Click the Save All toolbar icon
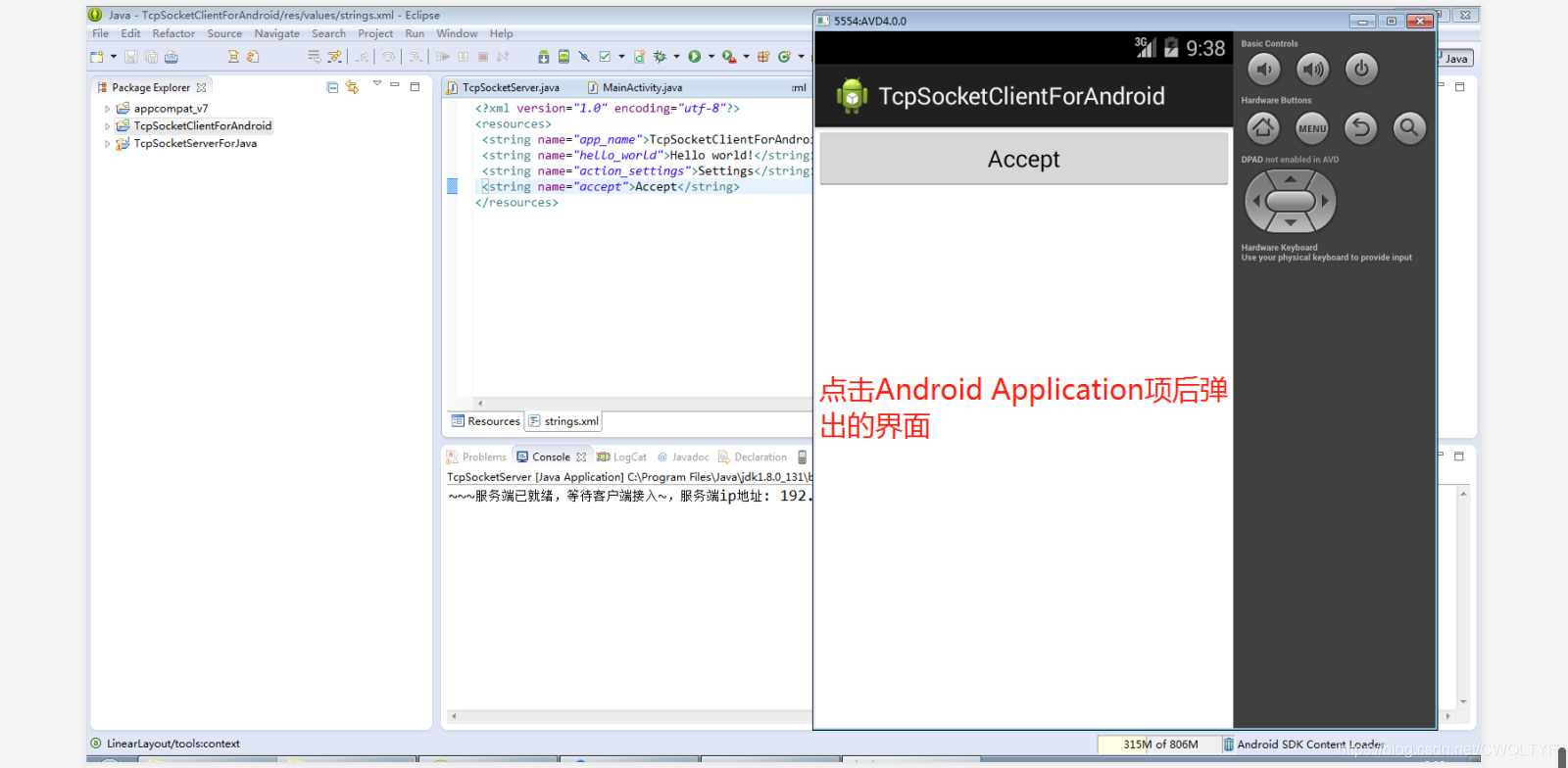1568x768 pixels. pos(151,57)
